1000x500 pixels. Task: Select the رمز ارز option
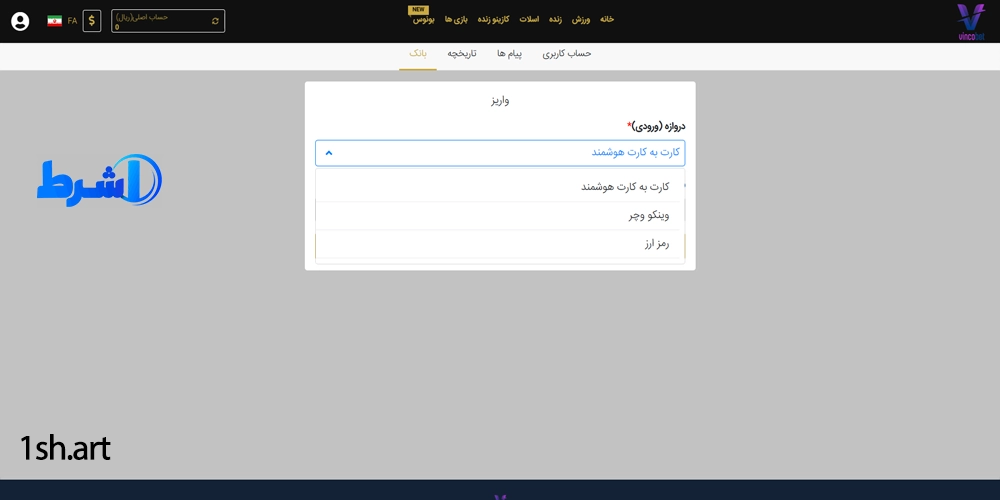tap(500, 244)
